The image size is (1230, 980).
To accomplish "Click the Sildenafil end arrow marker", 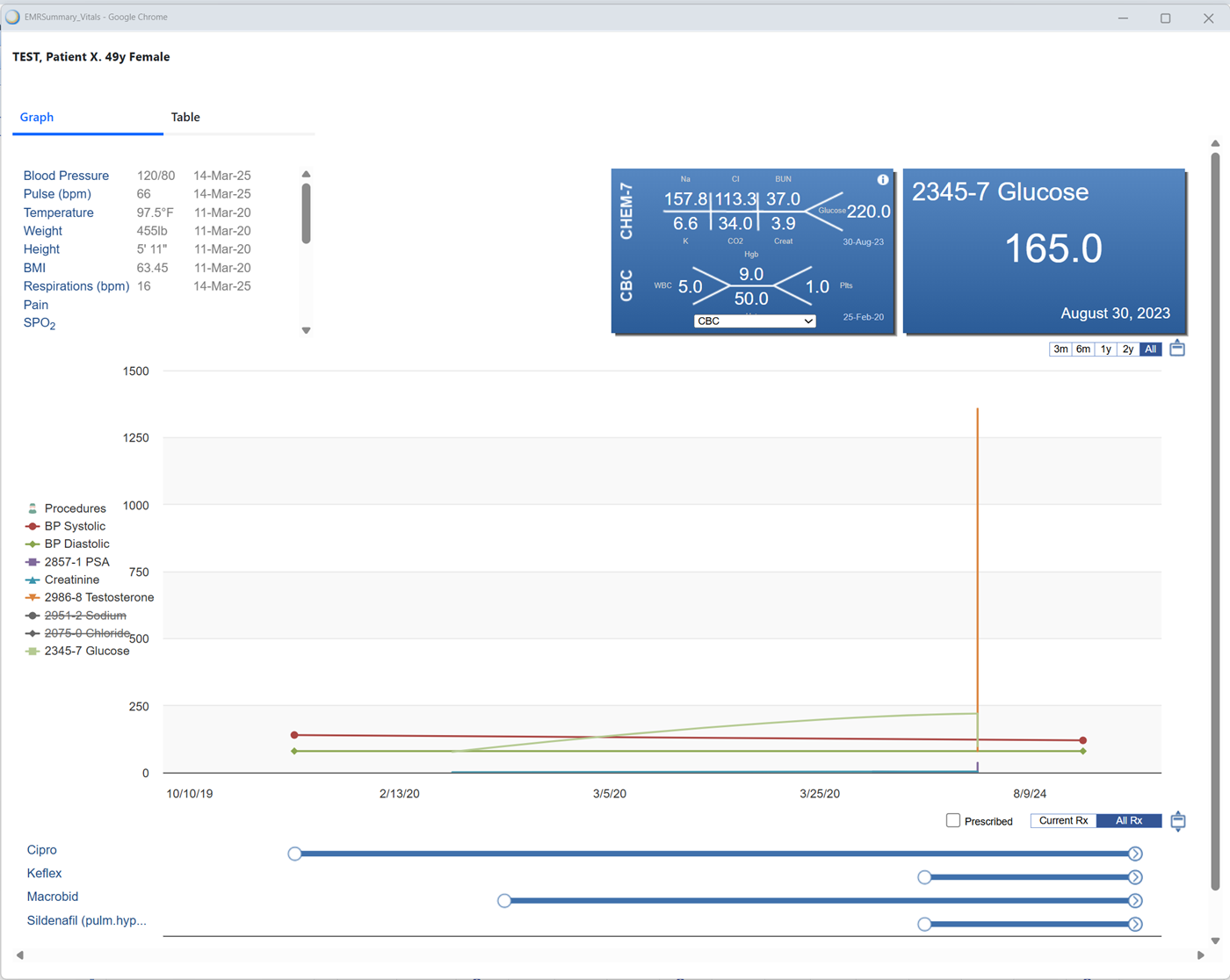I will (1135, 924).
